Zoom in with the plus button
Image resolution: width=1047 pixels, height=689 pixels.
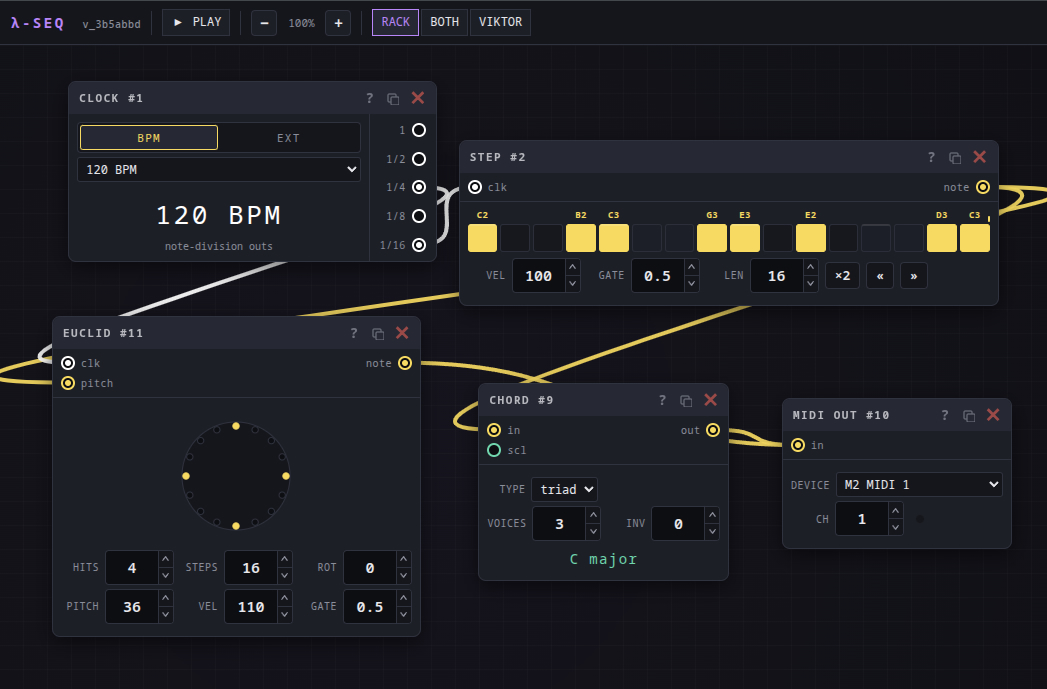point(338,23)
